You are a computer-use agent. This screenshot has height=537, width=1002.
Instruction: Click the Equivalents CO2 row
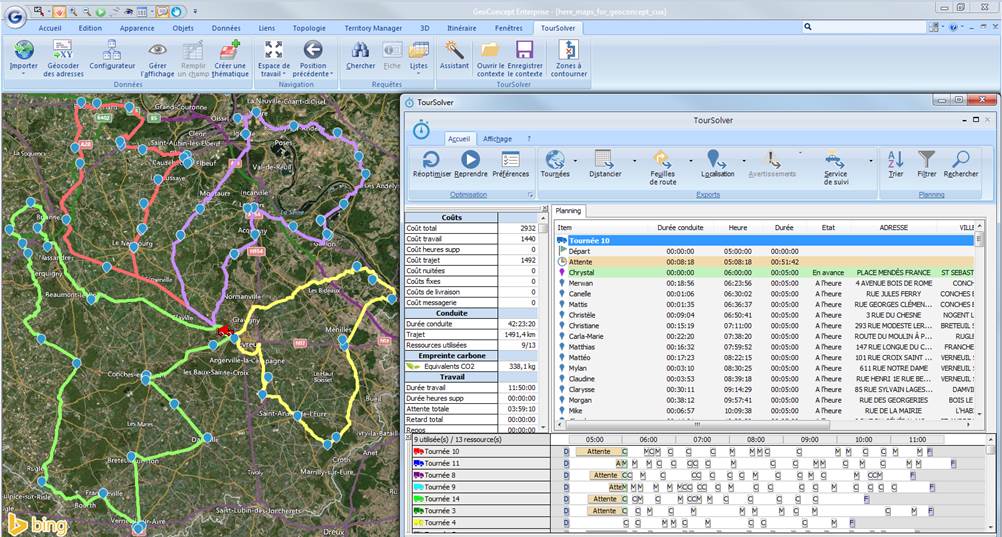point(470,366)
